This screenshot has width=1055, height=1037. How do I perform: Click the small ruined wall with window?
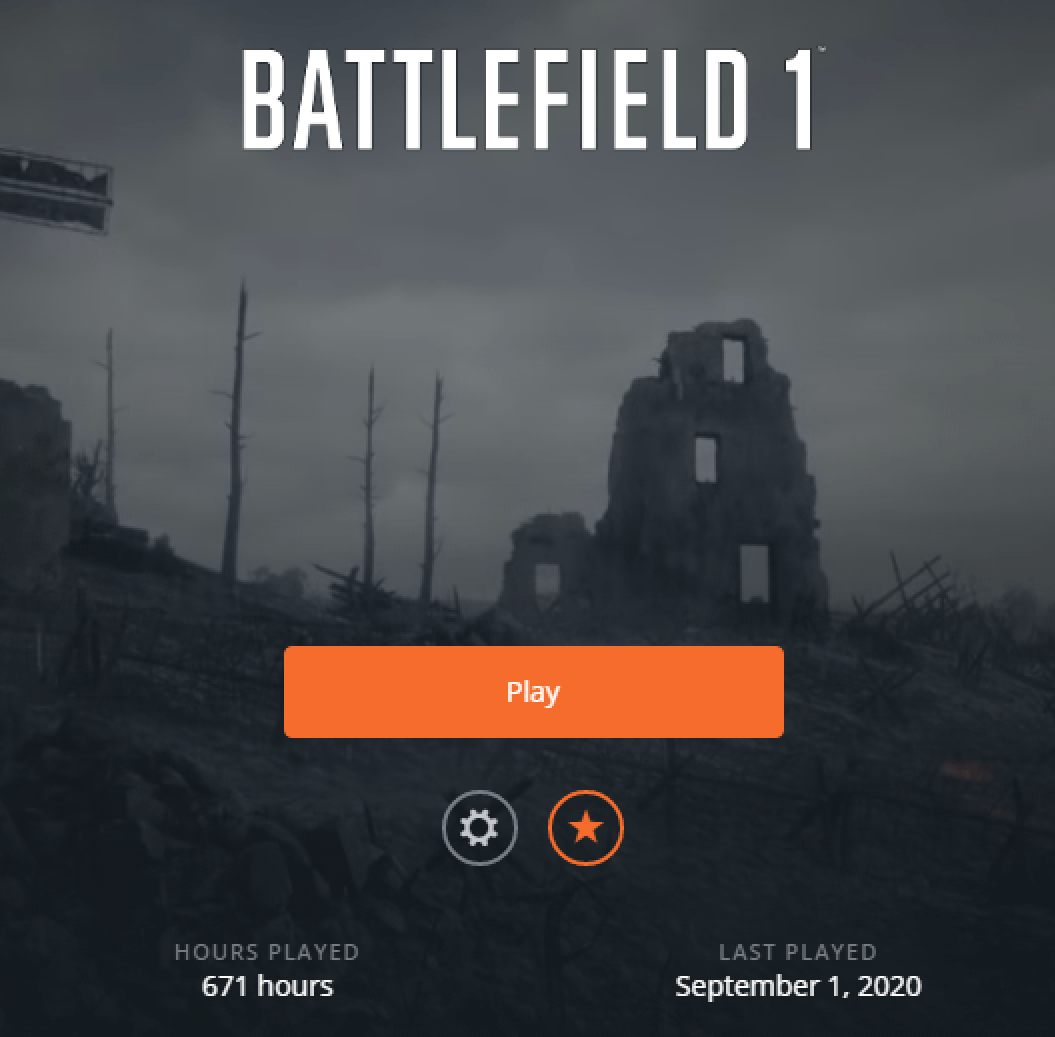[x=546, y=560]
